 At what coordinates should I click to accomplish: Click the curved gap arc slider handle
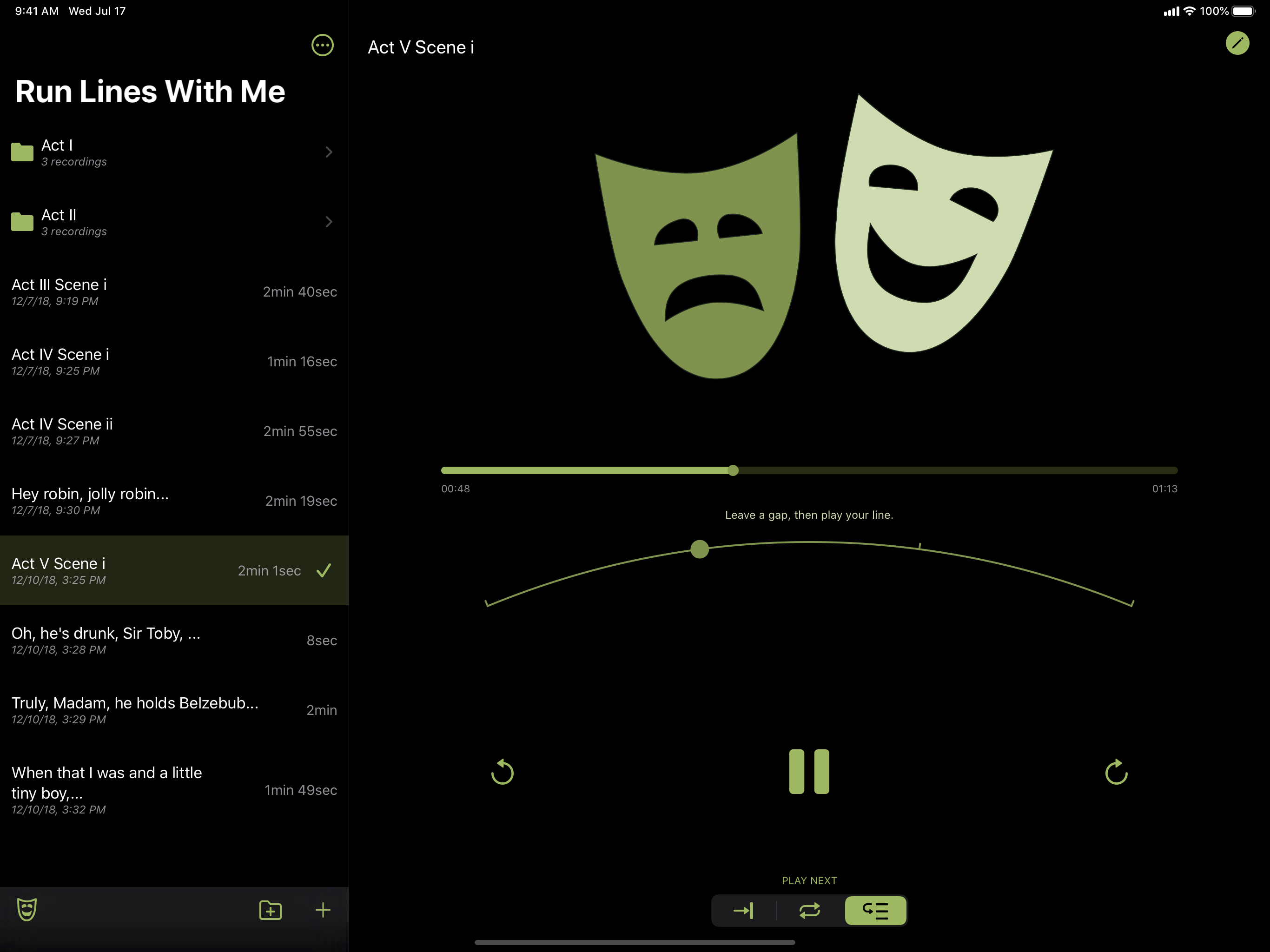coord(699,549)
